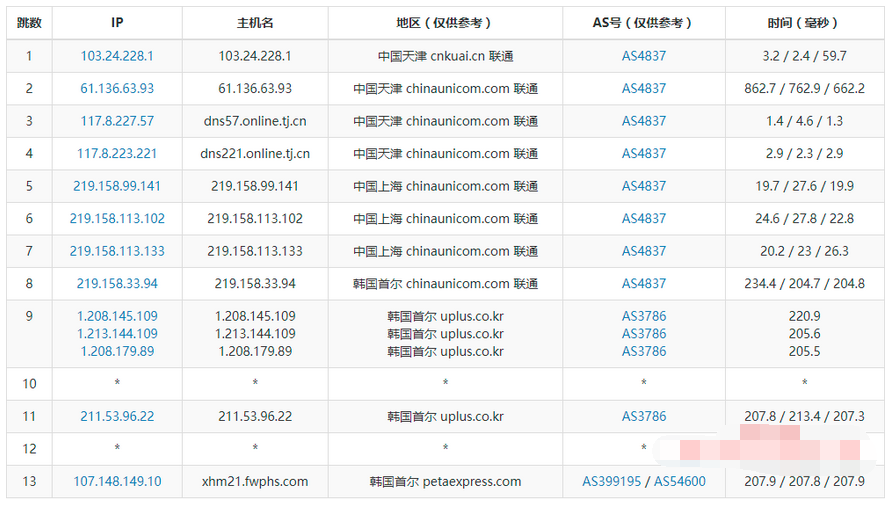The height and width of the screenshot is (507, 894).
Task: Open IP link 103.24.228.1
Action: click(x=117, y=56)
